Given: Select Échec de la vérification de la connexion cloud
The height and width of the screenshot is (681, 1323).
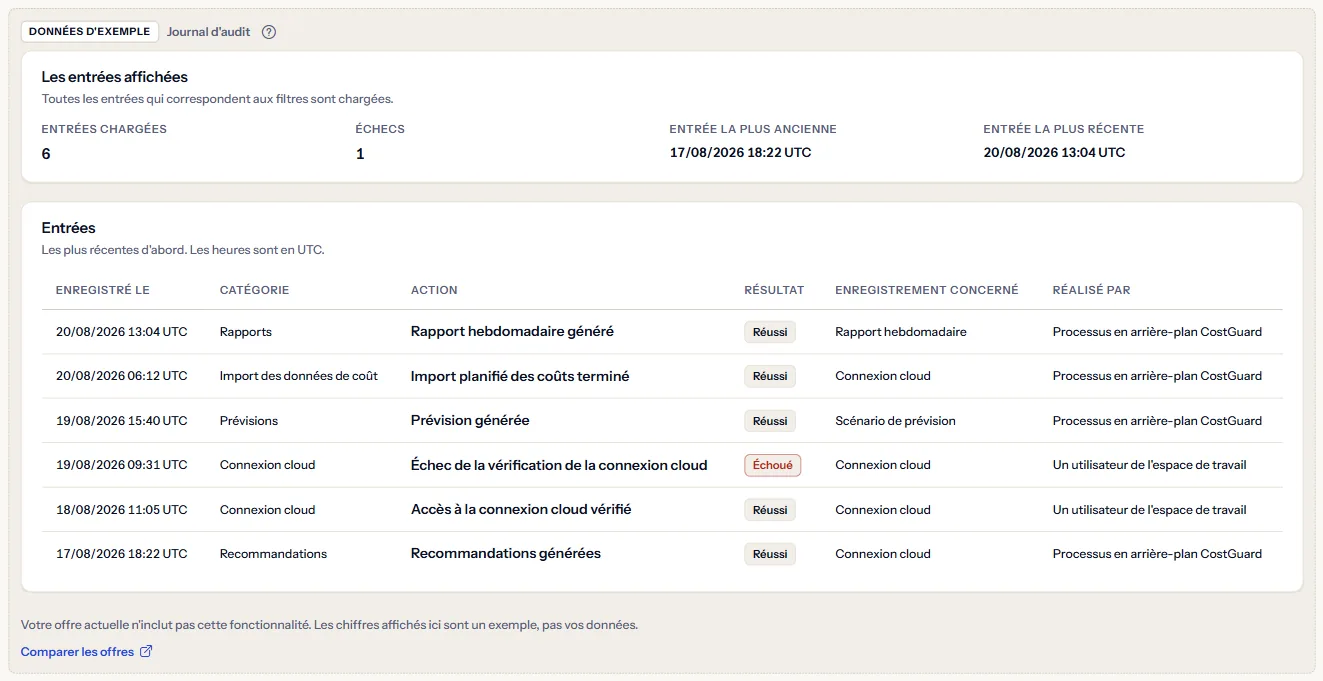Looking at the screenshot, I should point(559,465).
